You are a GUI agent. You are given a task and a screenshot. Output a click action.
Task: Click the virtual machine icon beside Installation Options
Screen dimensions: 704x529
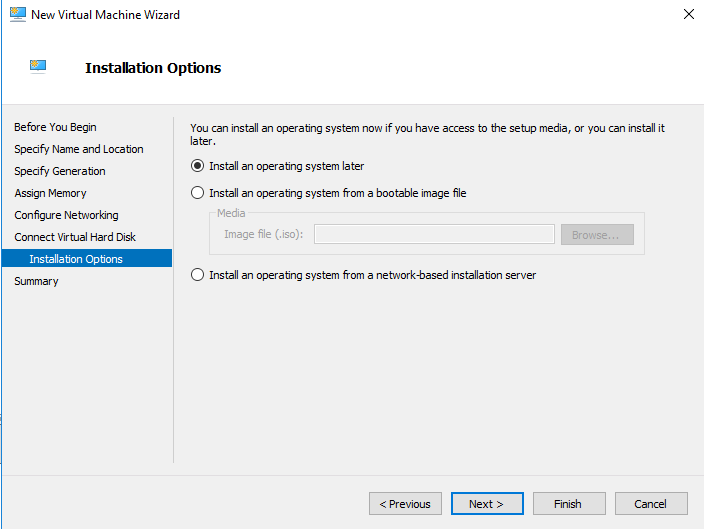point(38,66)
